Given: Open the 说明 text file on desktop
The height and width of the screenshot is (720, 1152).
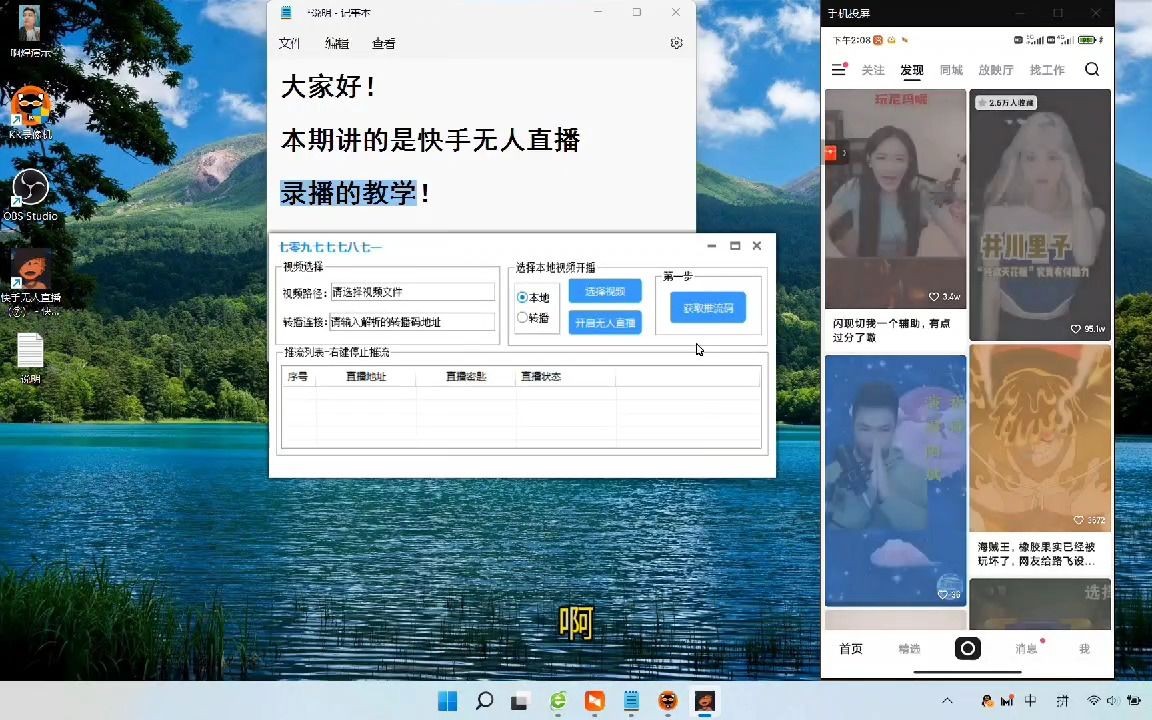Looking at the screenshot, I should point(30,358).
